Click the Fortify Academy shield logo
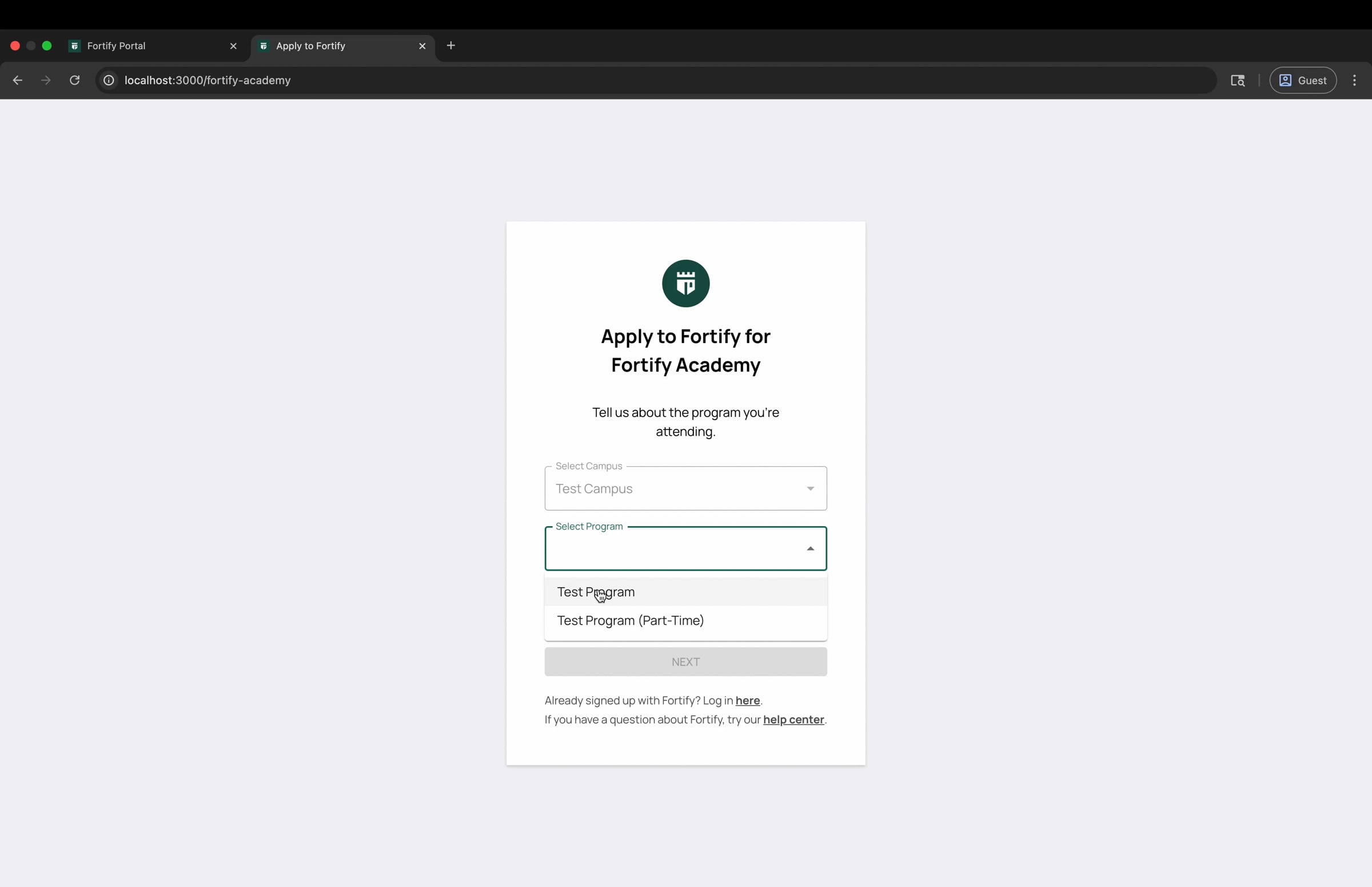The width and height of the screenshot is (1372, 887). click(x=684, y=283)
